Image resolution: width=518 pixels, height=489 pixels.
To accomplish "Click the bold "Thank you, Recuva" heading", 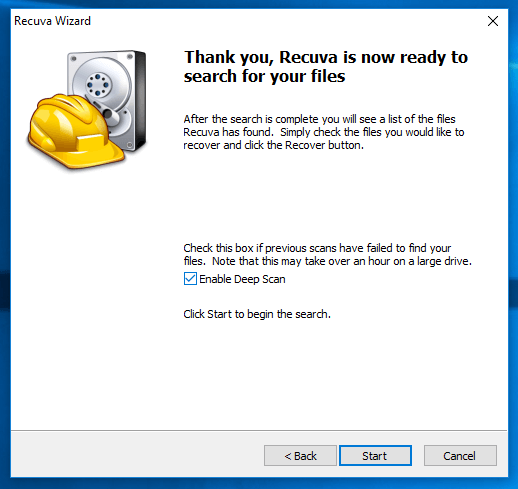I will click(326, 67).
